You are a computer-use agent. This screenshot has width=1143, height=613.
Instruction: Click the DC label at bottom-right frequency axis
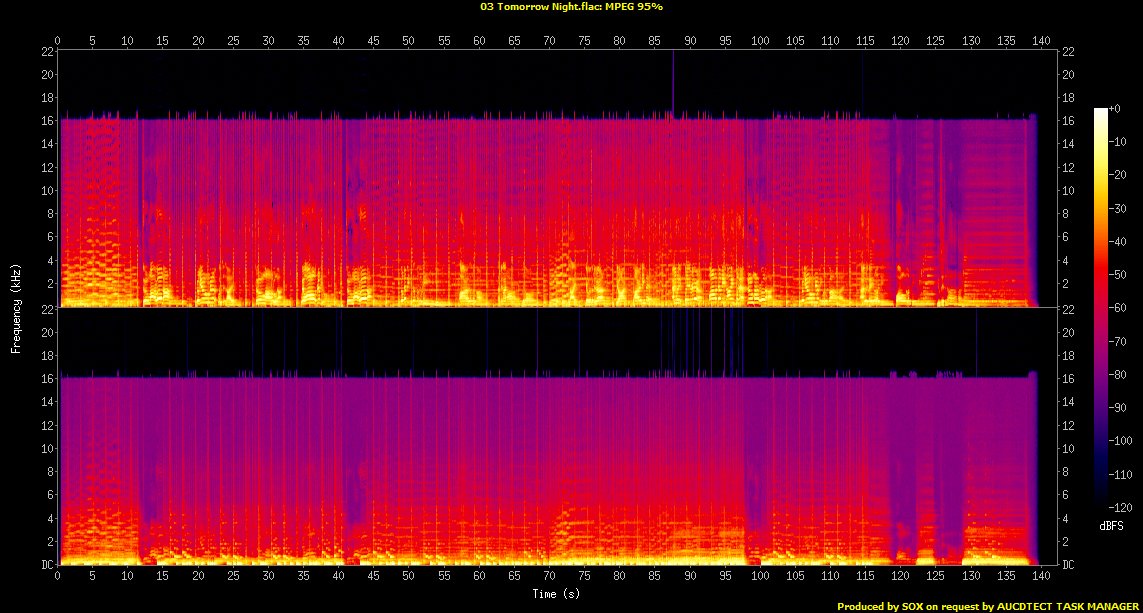tap(1070, 565)
